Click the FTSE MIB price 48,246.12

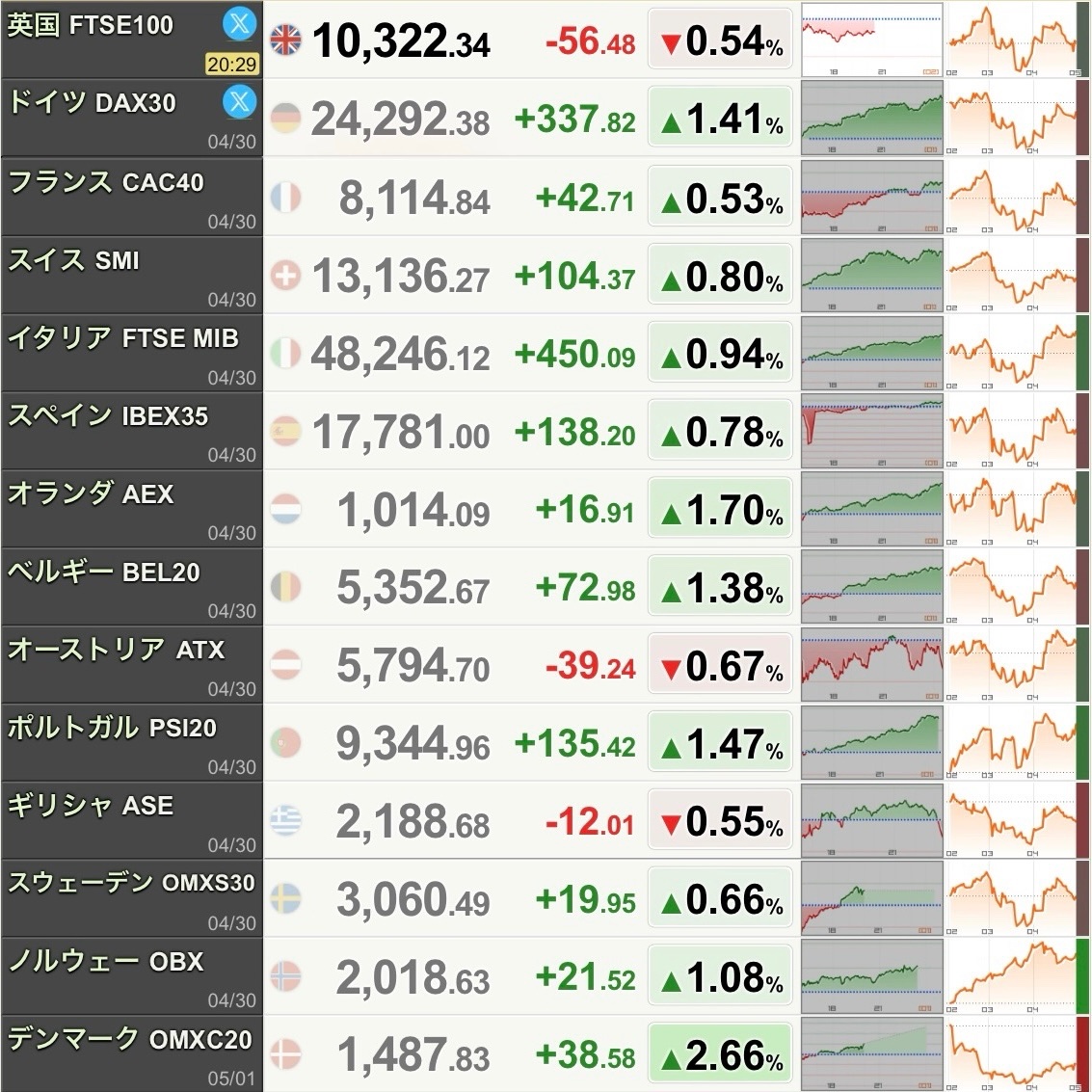400,354
